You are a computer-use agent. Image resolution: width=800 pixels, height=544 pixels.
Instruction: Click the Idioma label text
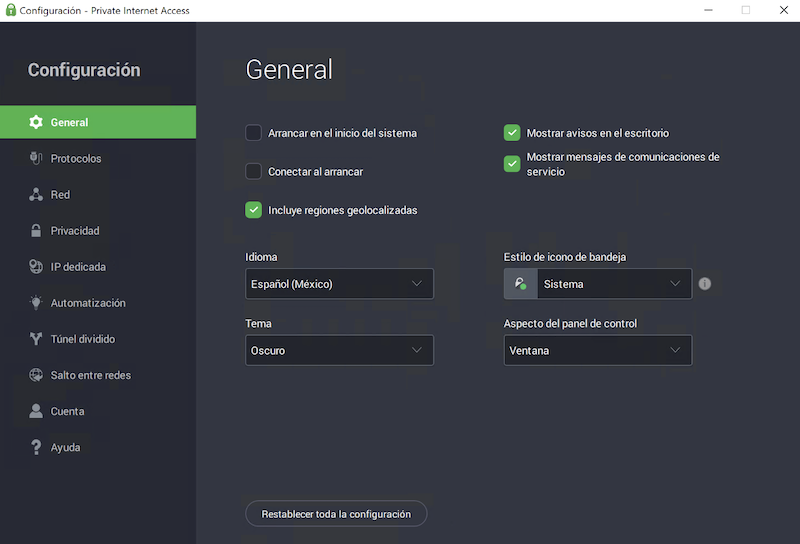coord(261,257)
